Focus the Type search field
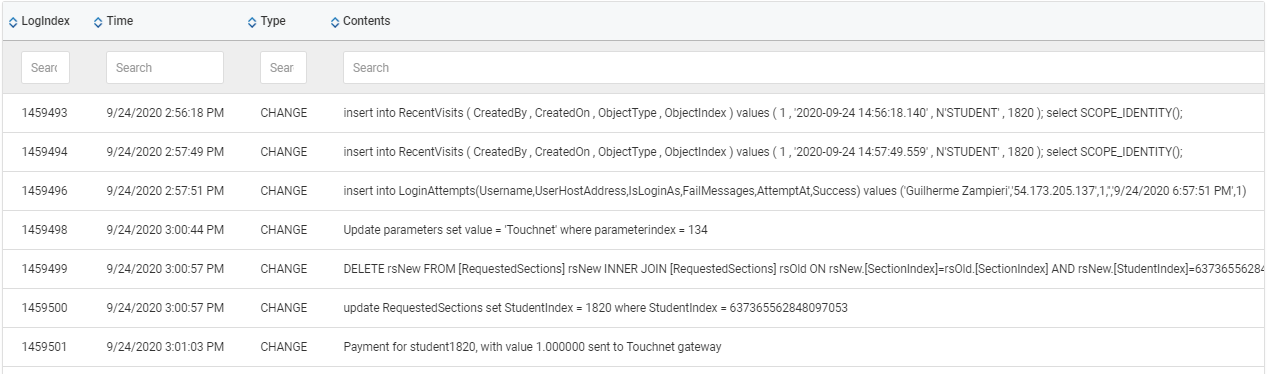The width and height of the screenshot is (1269, 374). tap(283, 68)
